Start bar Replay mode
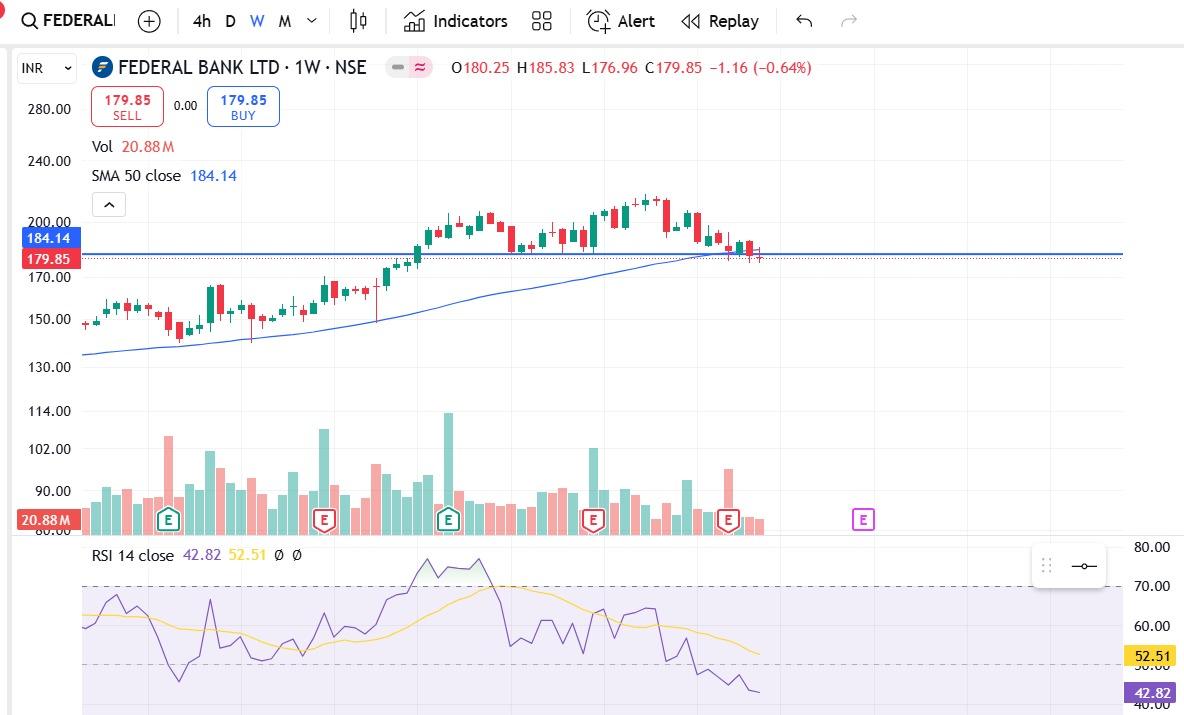 720,21
